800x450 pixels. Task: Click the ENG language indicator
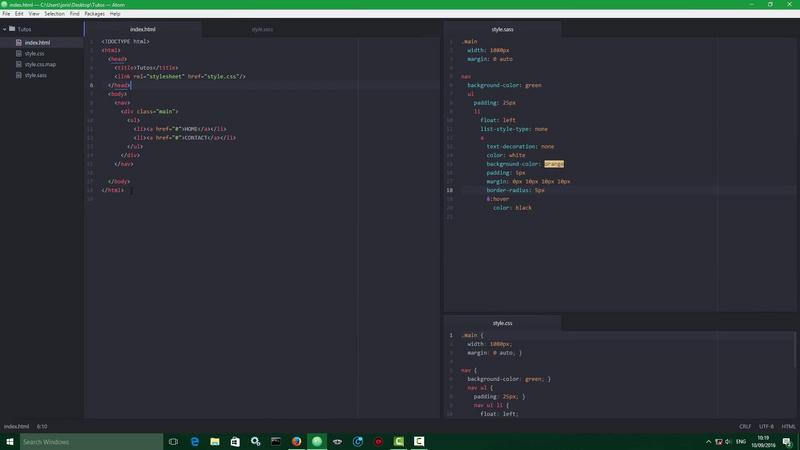pos(741,442)
